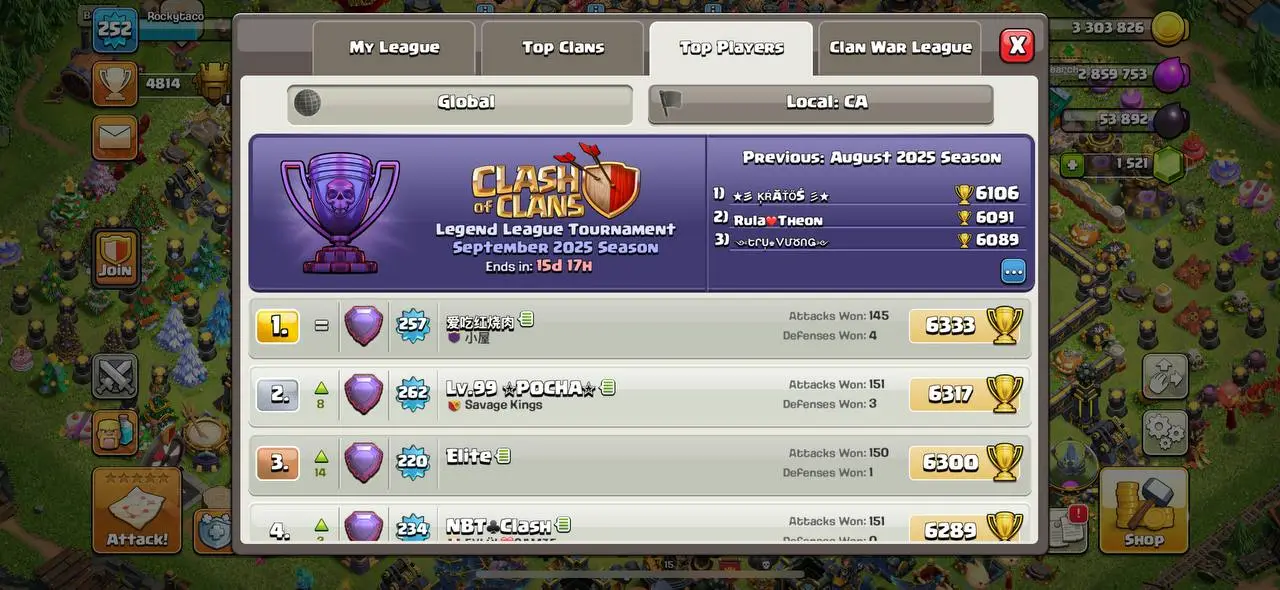Switch to Local: CA rankings
Image resolution: width=1280 pixels, height=590 pixels.
821,103
